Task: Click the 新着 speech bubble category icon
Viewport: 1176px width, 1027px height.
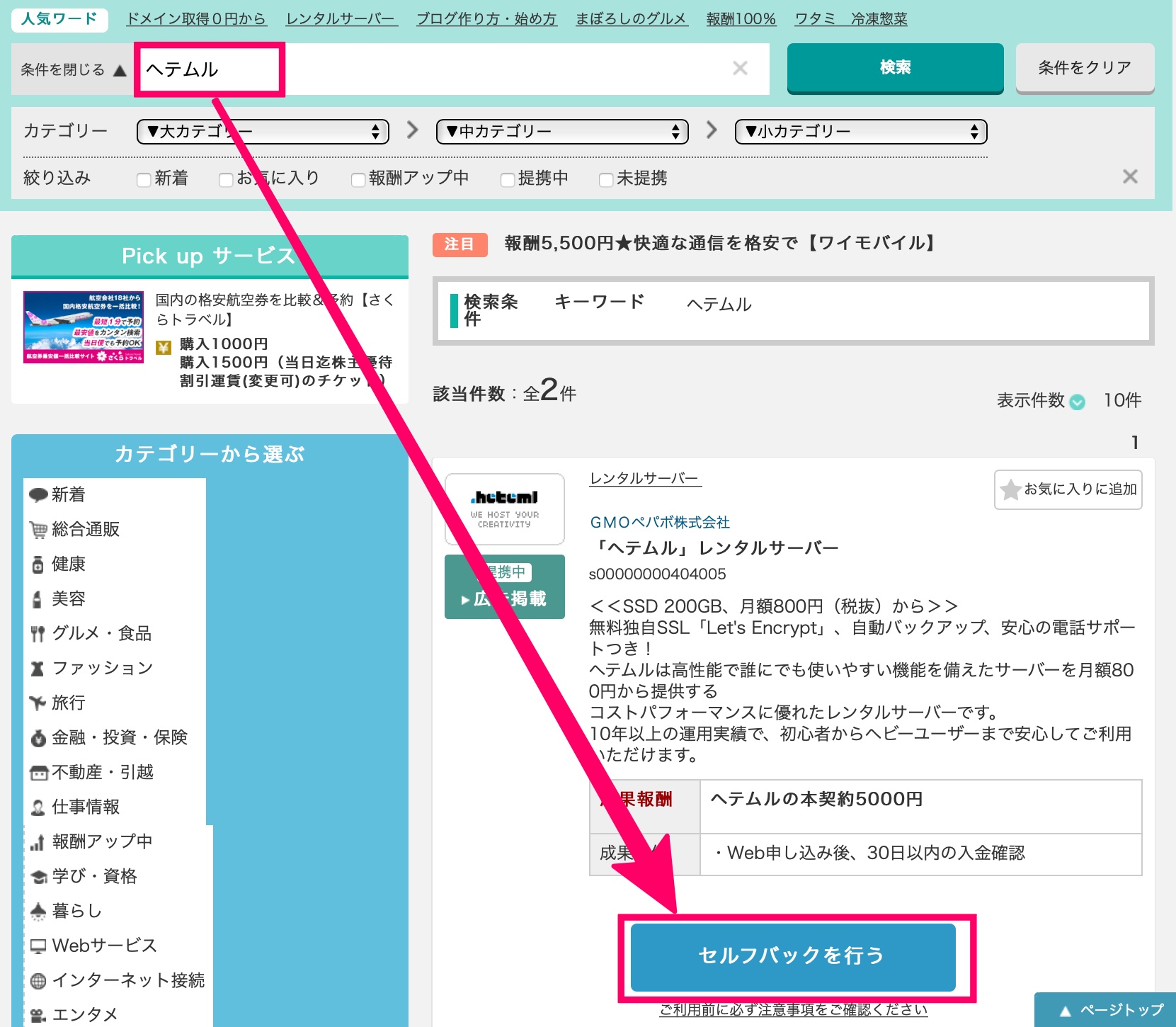Action: (38, 495)
